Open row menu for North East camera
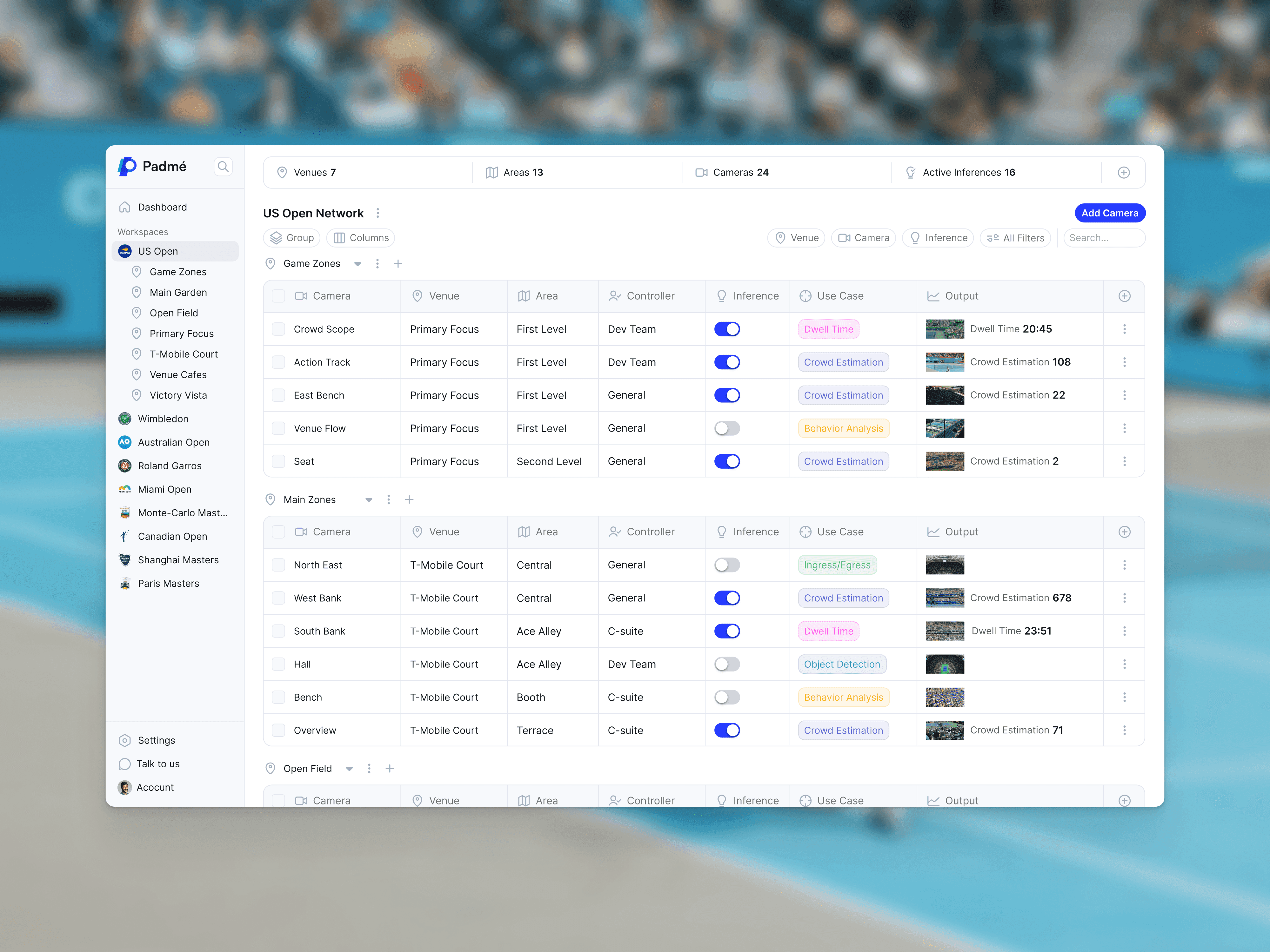This screenshot has width=1270, height=952. coord(1124,565)
